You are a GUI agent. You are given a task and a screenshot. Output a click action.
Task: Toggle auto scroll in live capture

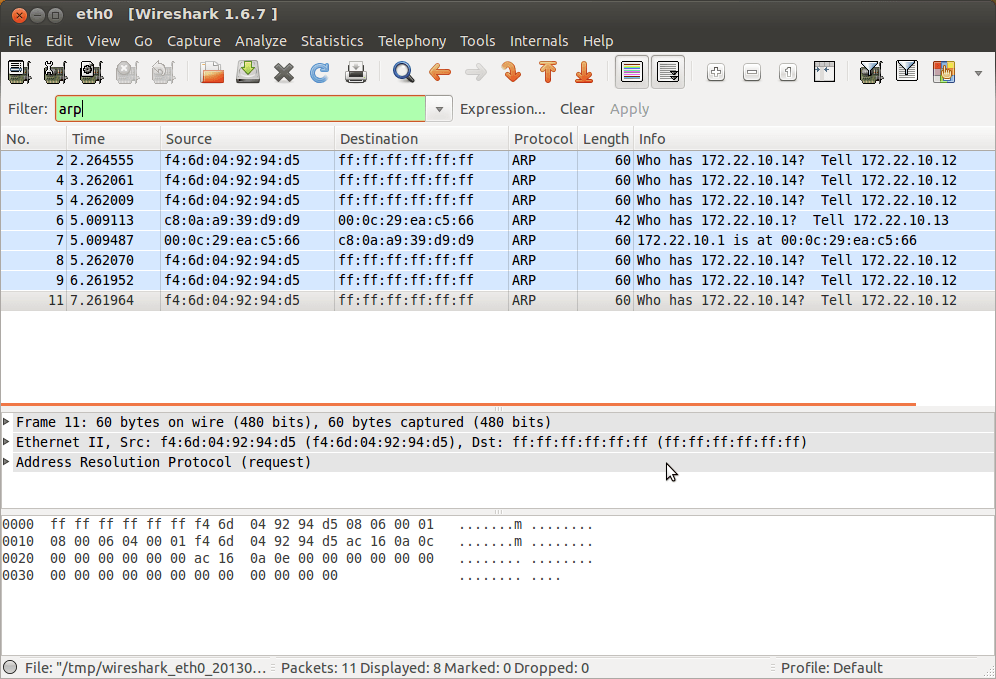tap(668, 72)
